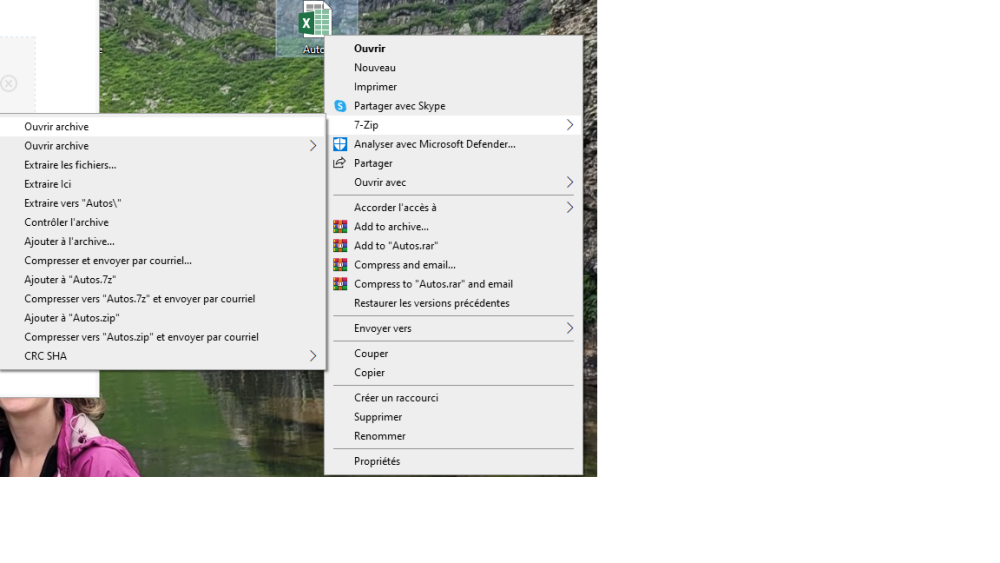Choose Contrôler l'archive
Viewport: 1000px width, 563px height.
(x=66, y=222)
